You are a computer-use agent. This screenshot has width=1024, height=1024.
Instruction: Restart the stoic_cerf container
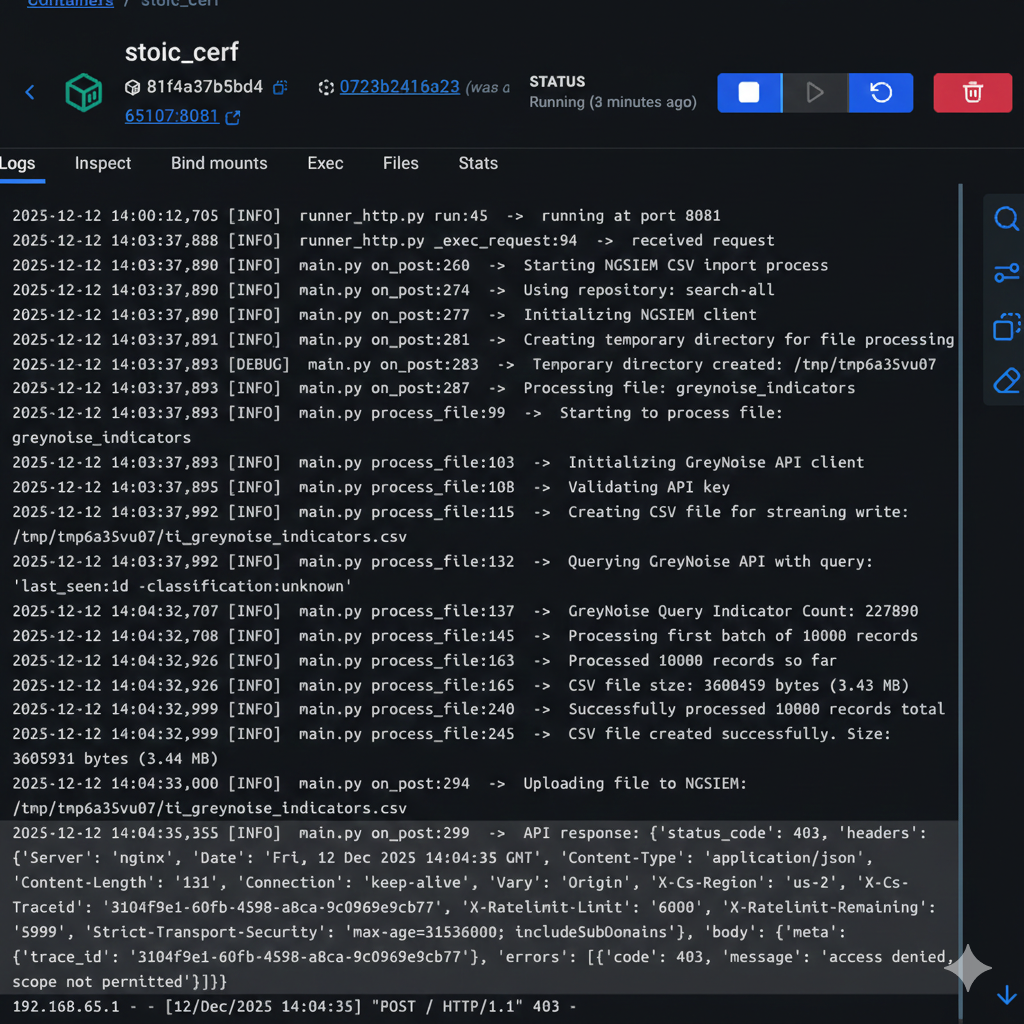coord(880,93)
